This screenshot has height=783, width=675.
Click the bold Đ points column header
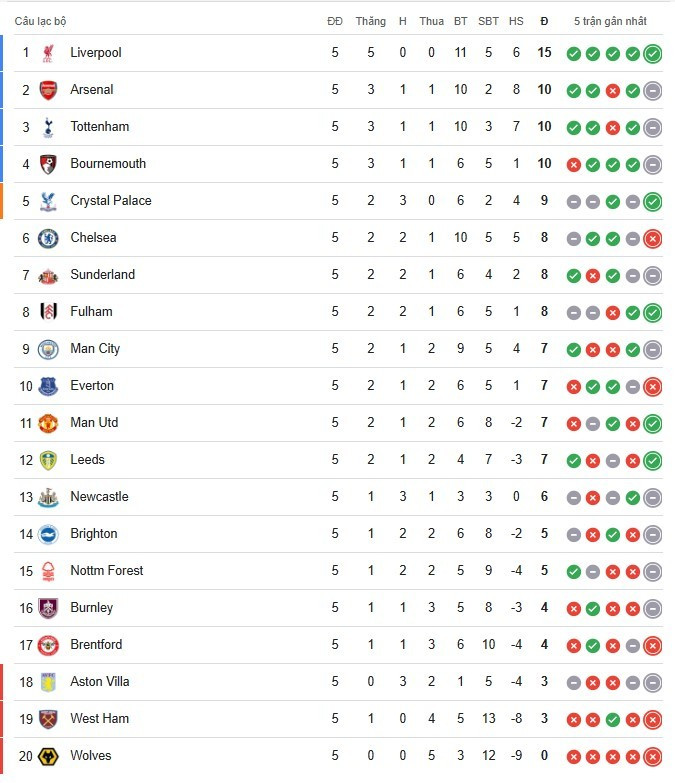coord(544,21)
